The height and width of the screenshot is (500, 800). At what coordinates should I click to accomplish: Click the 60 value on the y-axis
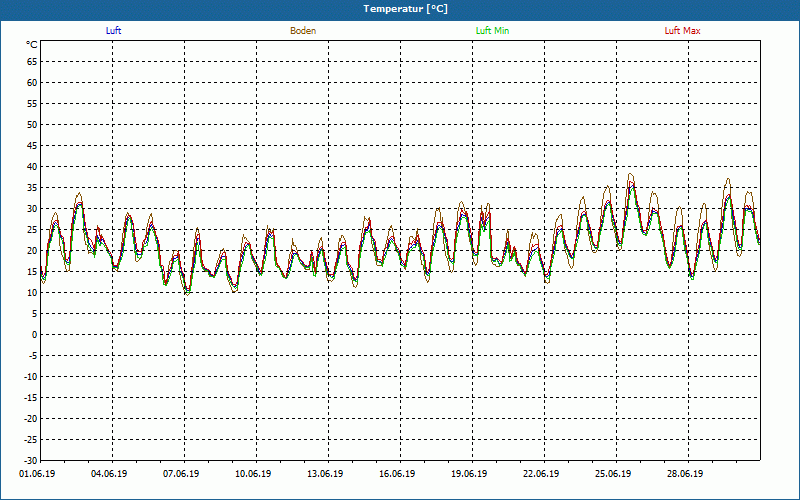[x=32, y=83]
